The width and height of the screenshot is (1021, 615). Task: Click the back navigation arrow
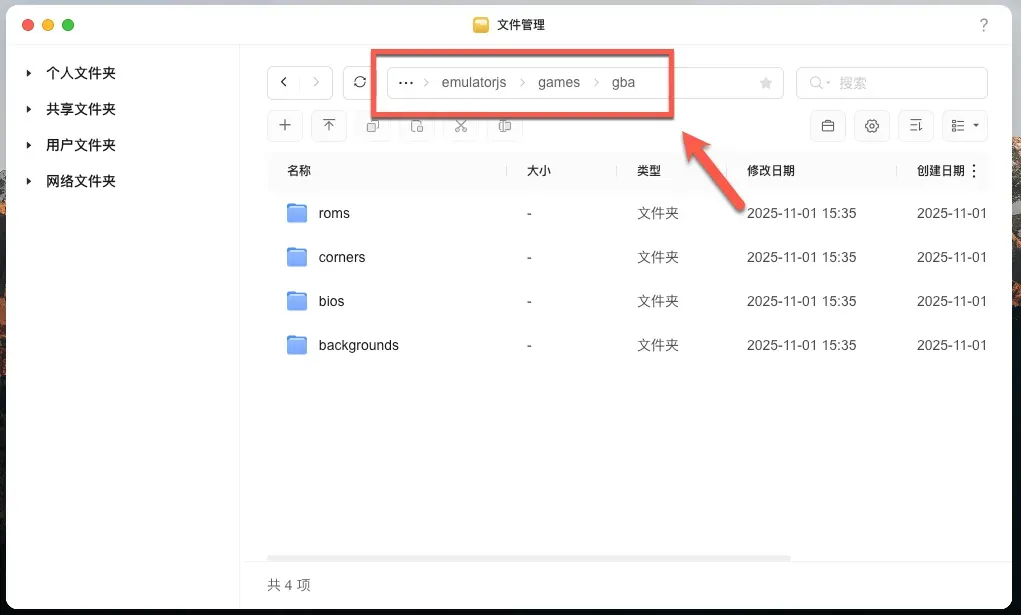[285, 83]
